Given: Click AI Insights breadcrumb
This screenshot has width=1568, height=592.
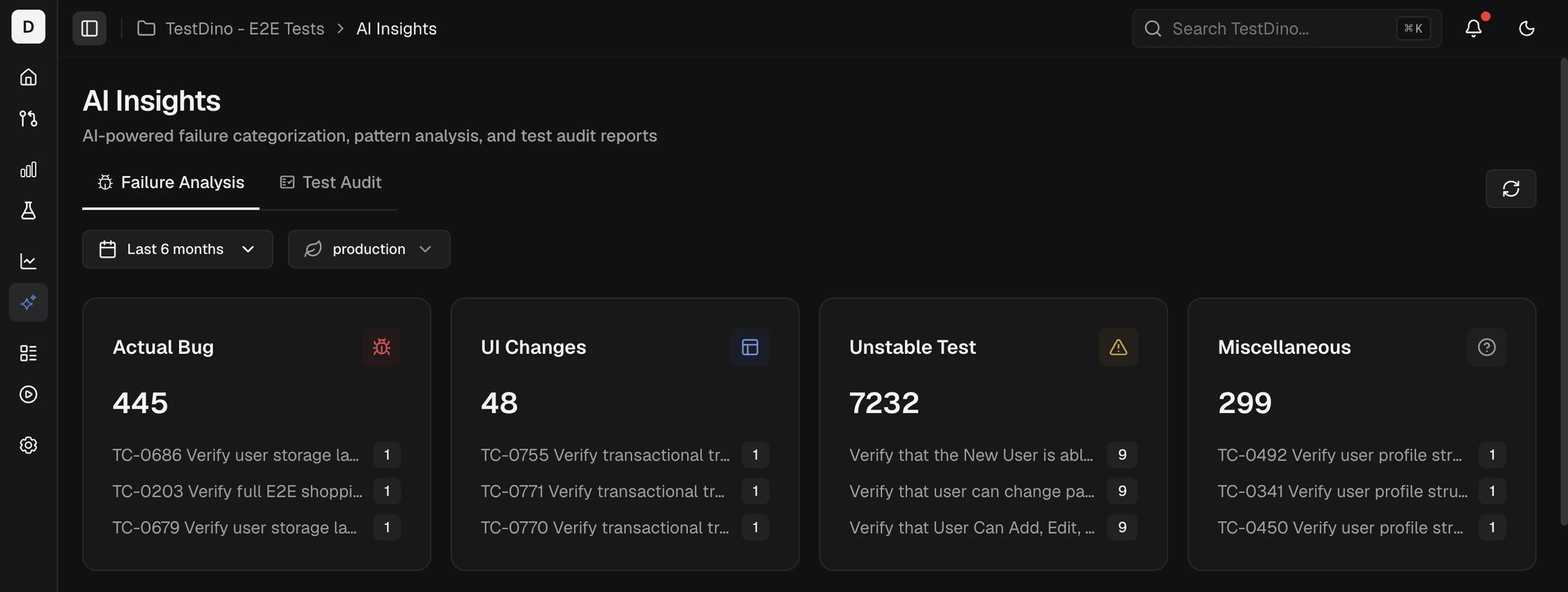Looking at the screenshot, I should coord(396,29).
